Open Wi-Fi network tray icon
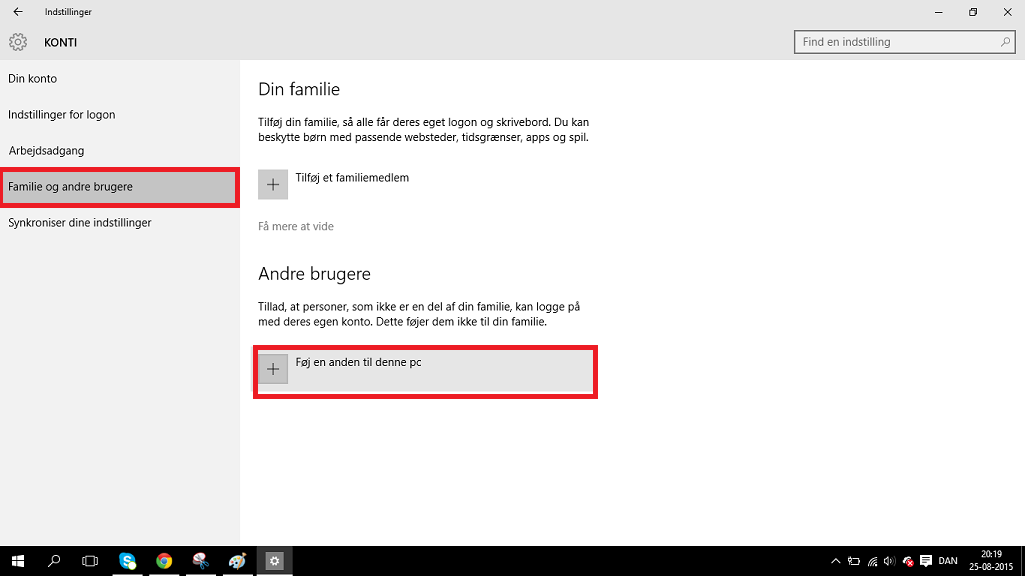 point(872,561)
